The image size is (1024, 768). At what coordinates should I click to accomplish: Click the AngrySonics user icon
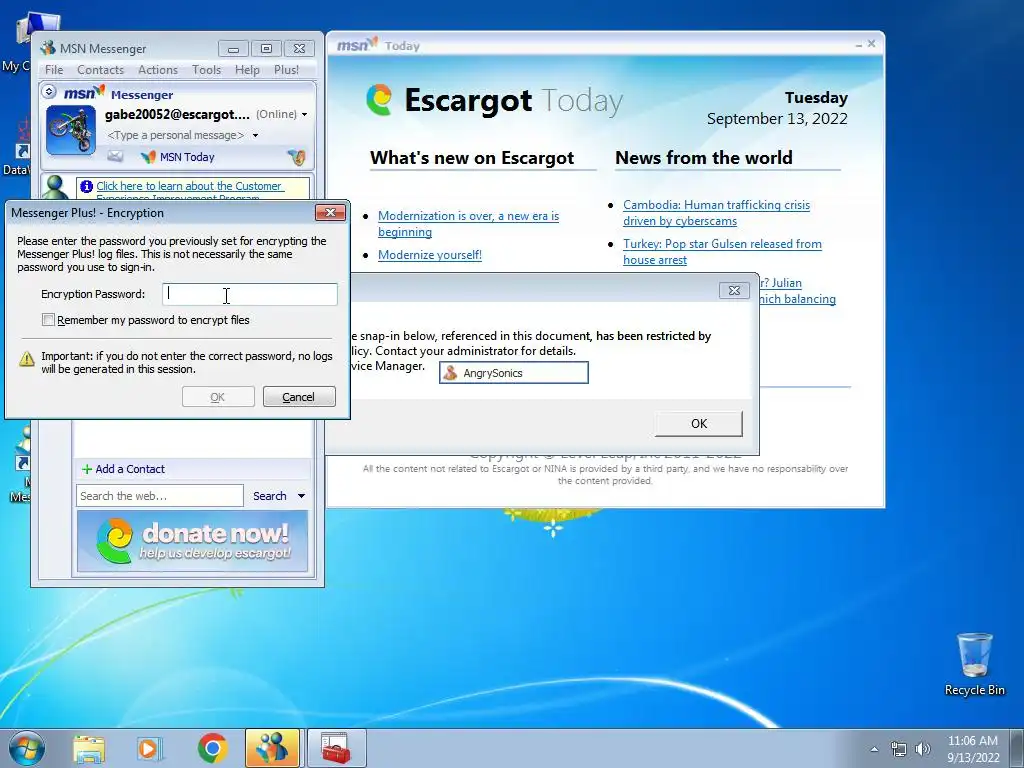click(450, 373)
